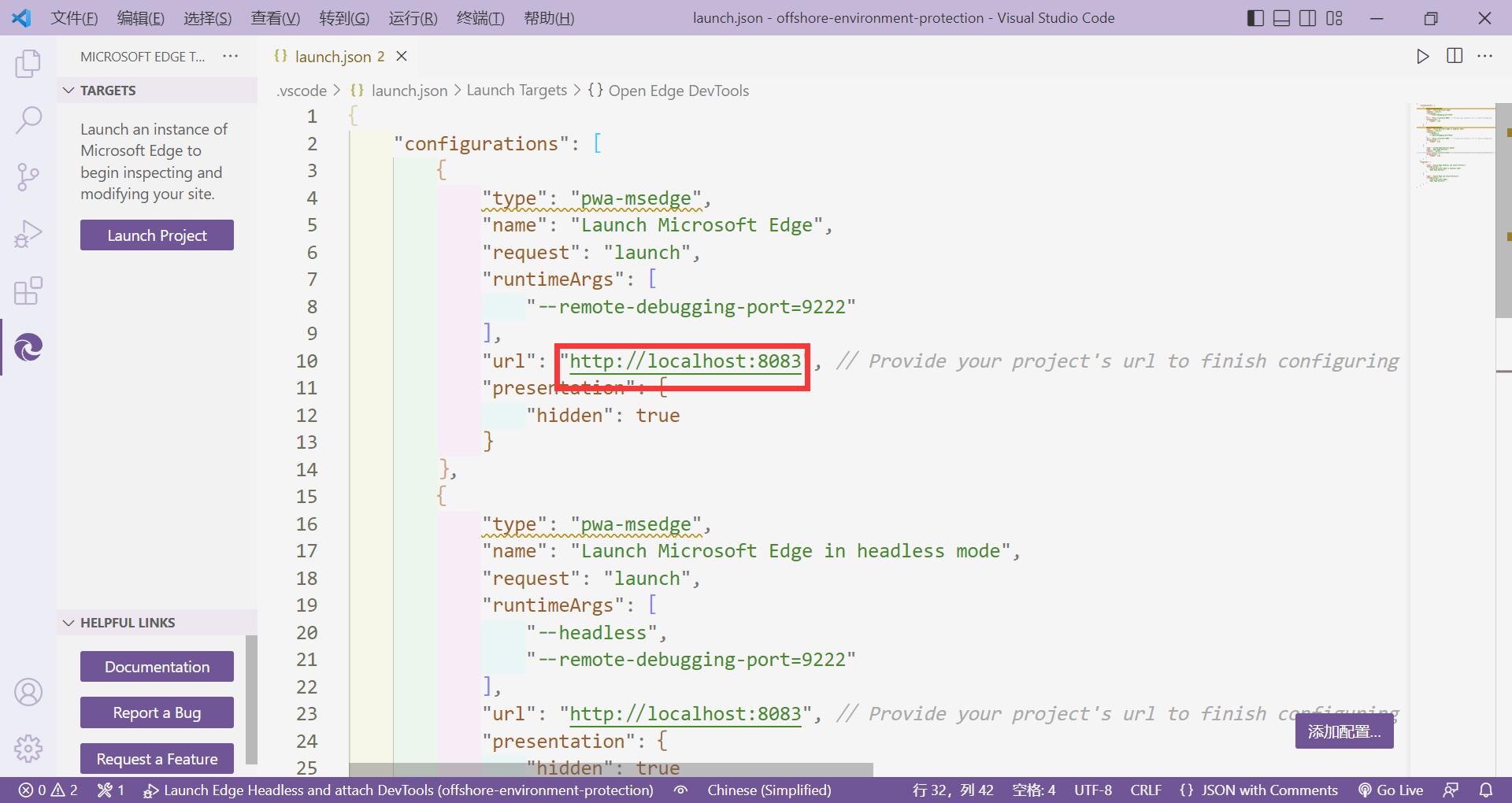This screenshot has width=1512, height=803.
Task: Open the Explorer view in activity bar
Action: pyautogui.click(x=28, y=63)
